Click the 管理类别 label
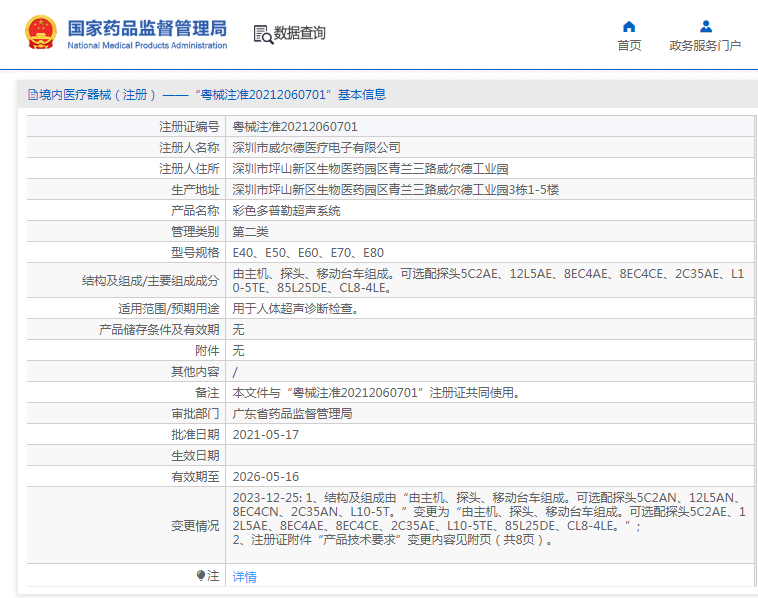 pyautogui.click(x=195, y=232)
